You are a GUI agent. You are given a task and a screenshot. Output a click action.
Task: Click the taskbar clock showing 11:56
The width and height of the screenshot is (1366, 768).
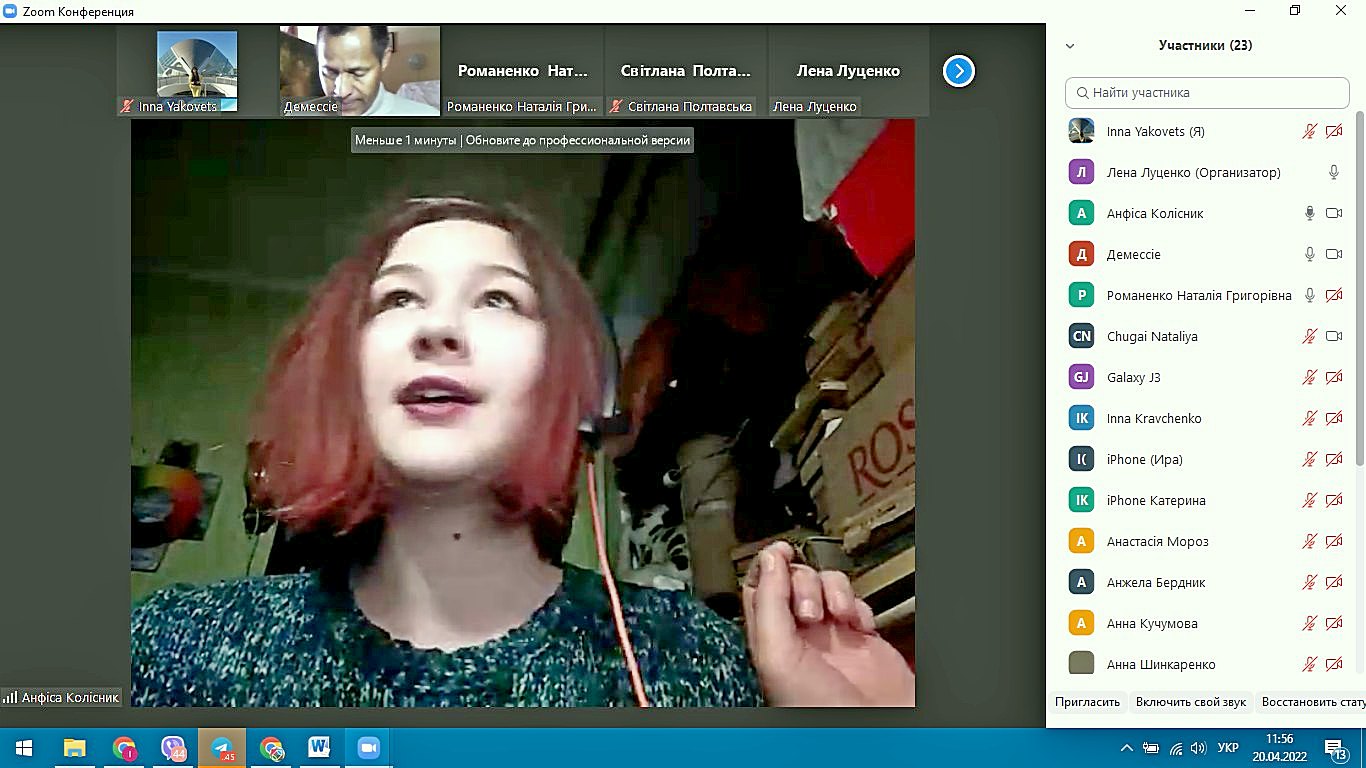coord(1279,739)
